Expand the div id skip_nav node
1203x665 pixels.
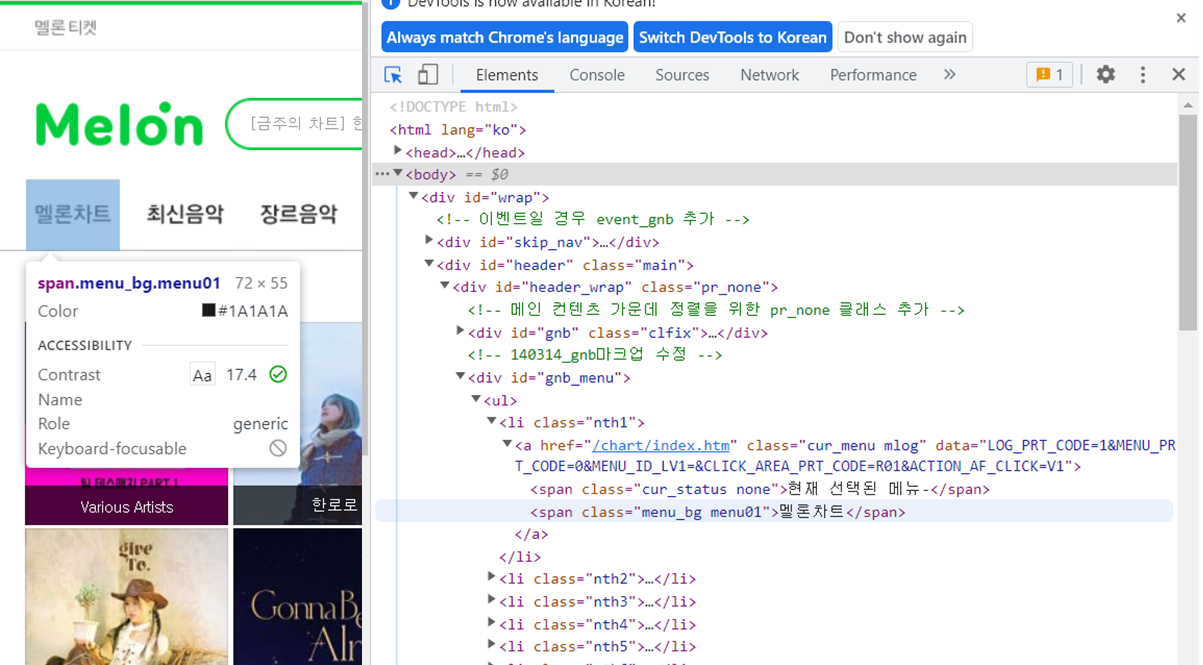pyautogui.click(x=429, y=241)
